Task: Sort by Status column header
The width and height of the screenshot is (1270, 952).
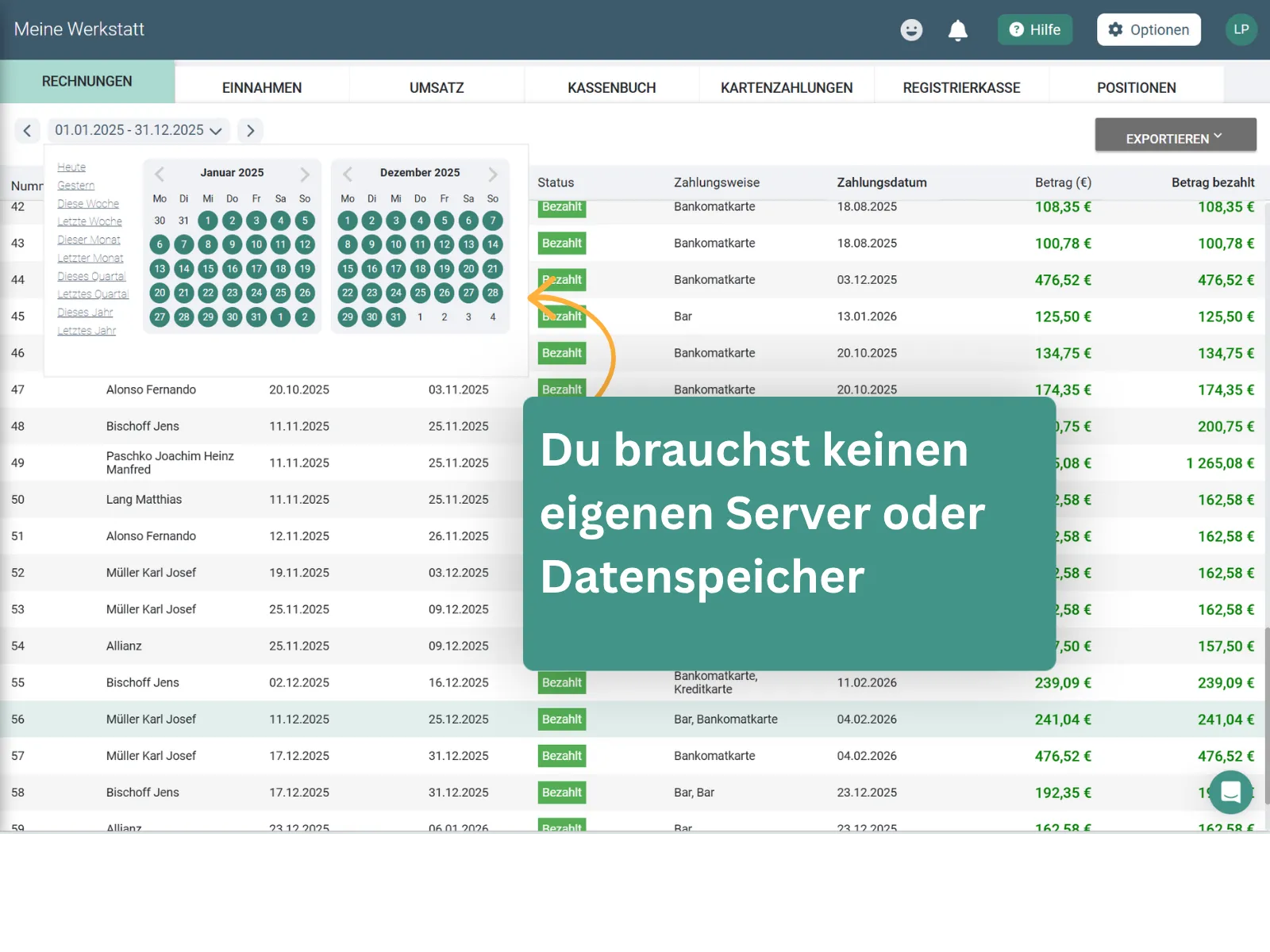Action: (x=556, y=182)
